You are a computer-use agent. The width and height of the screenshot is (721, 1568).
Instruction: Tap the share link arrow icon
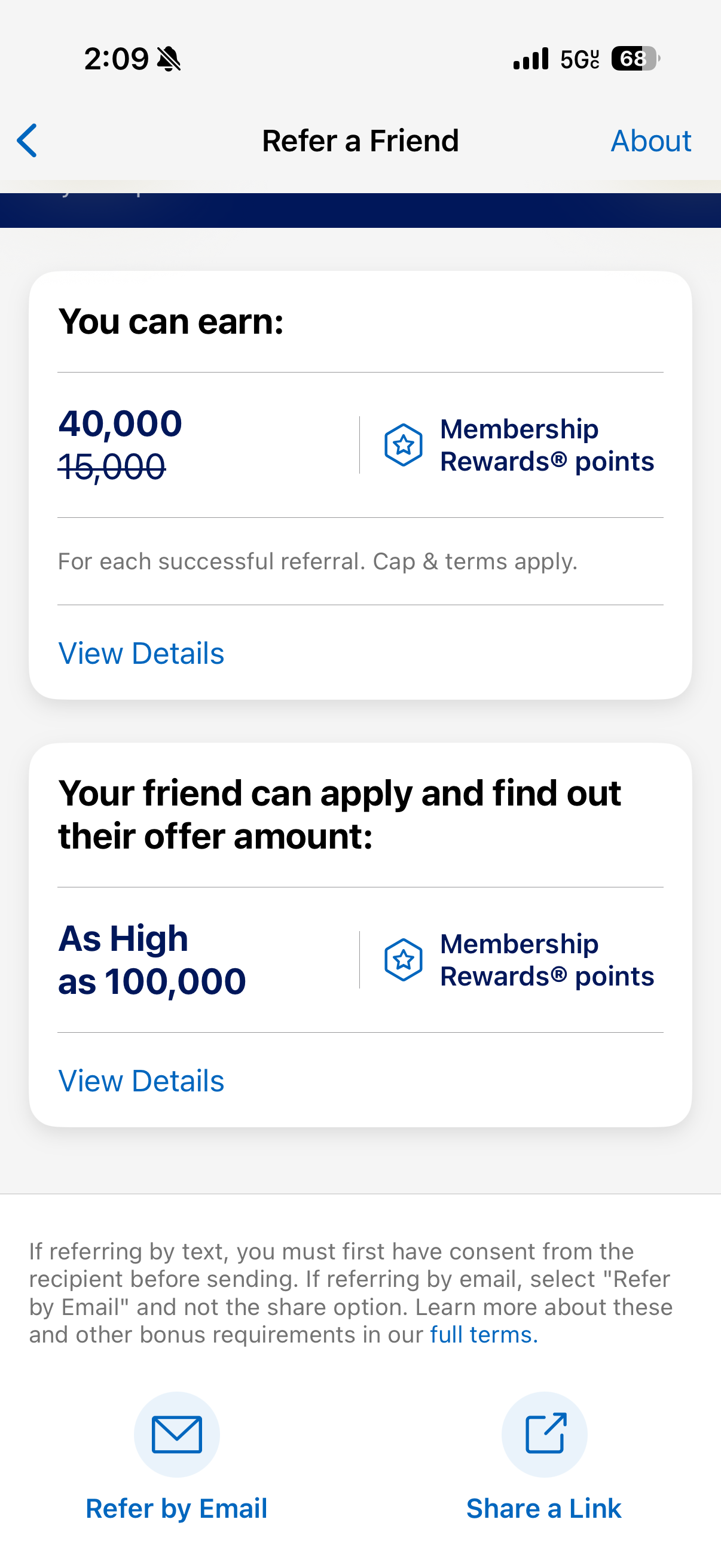pyautogui.click(x=545, y=1434)
